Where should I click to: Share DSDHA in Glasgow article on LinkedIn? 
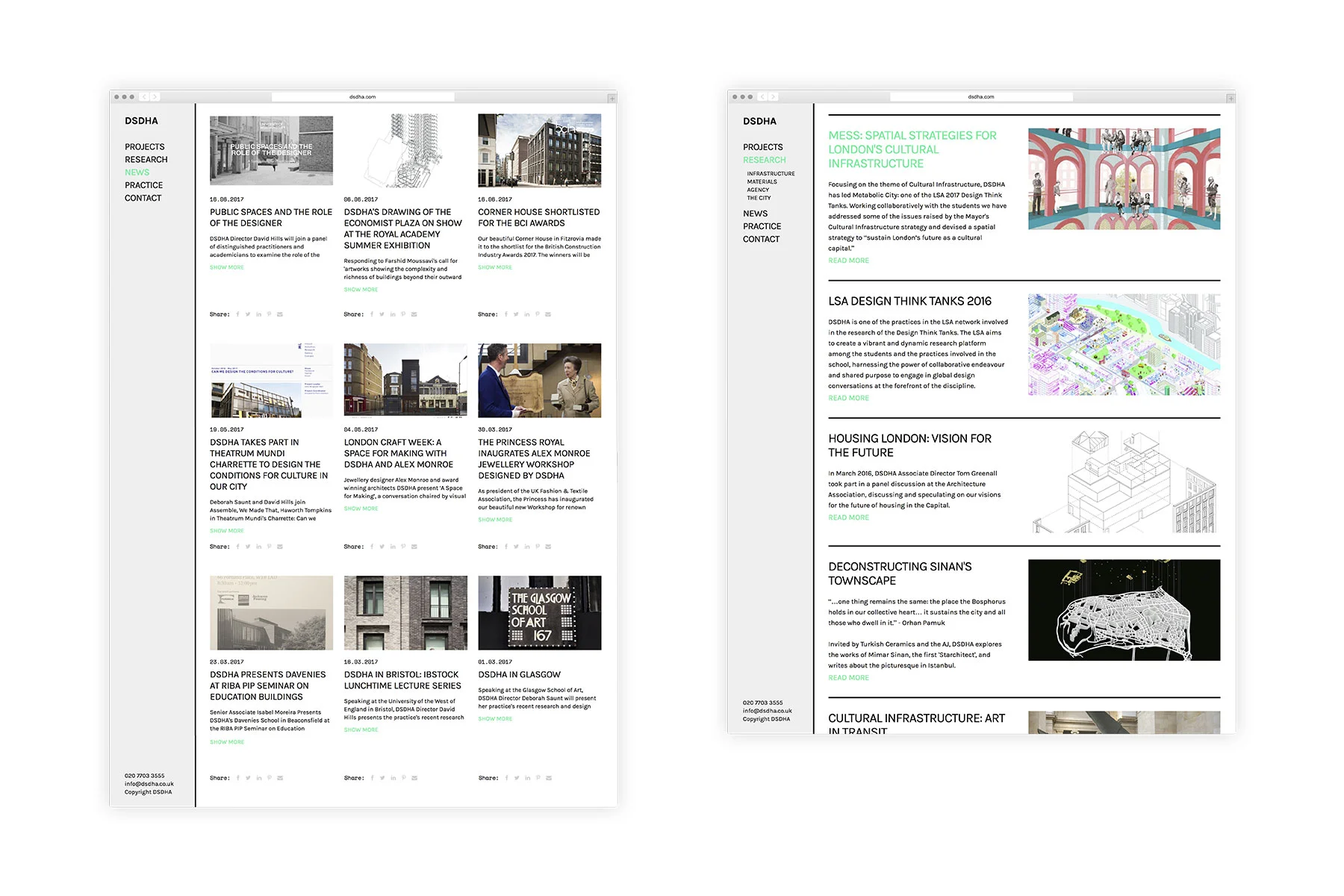[x=527, y=778]
